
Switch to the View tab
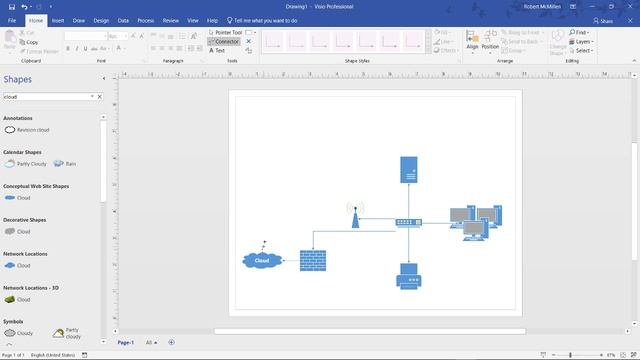click(193, 20)
